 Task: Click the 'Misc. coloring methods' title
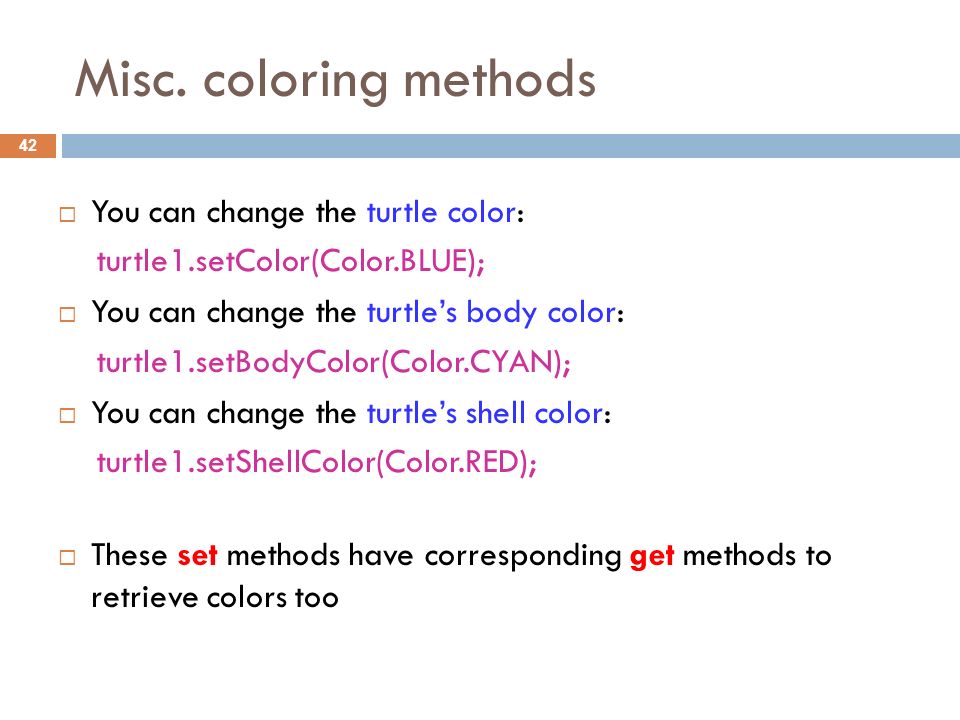(335, 80)
